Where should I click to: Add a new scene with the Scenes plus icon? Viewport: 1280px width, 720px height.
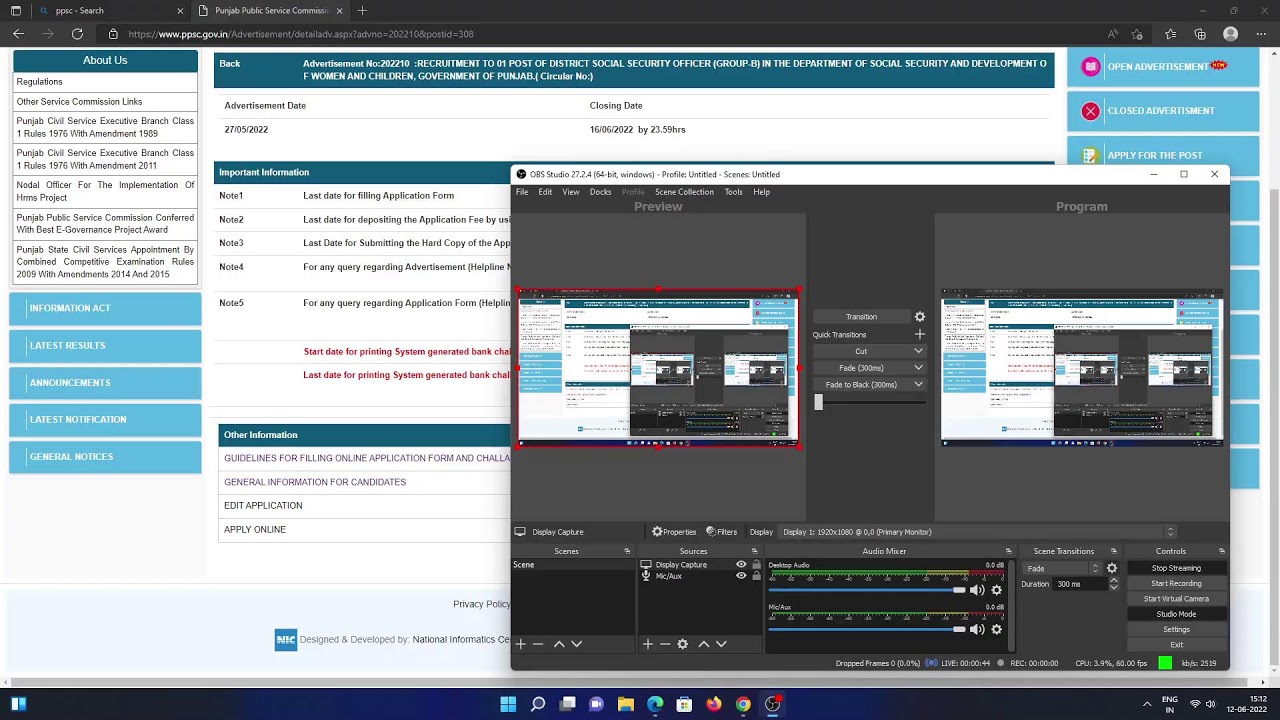(x=520, y=644)
